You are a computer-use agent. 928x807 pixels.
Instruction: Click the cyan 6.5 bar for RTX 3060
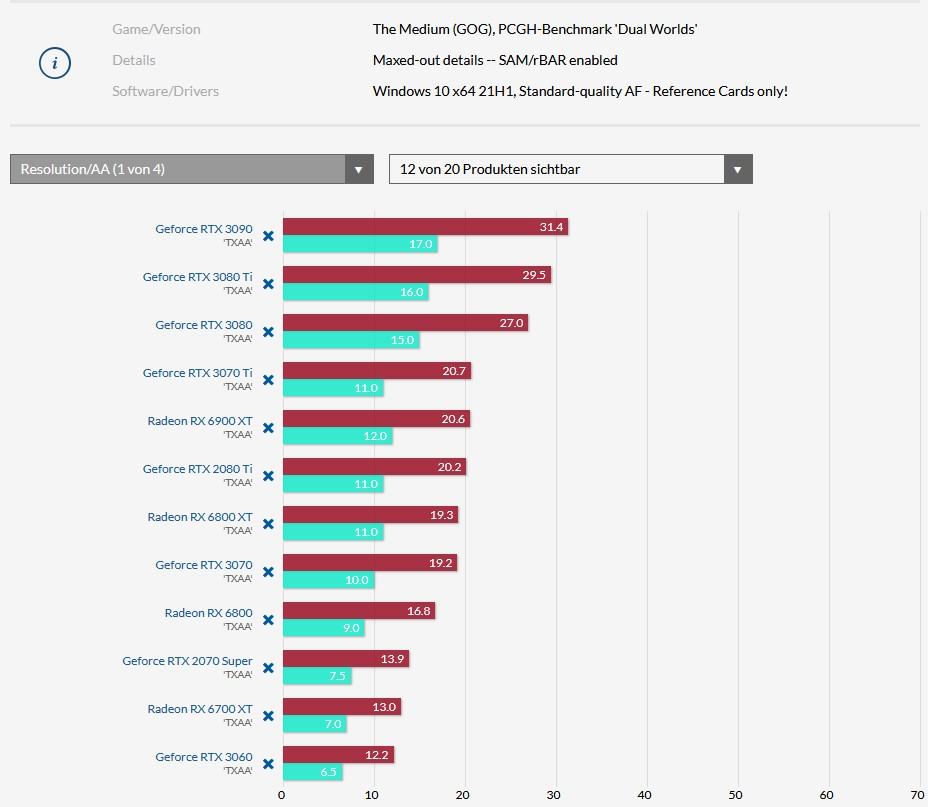(x=312, y=772)
